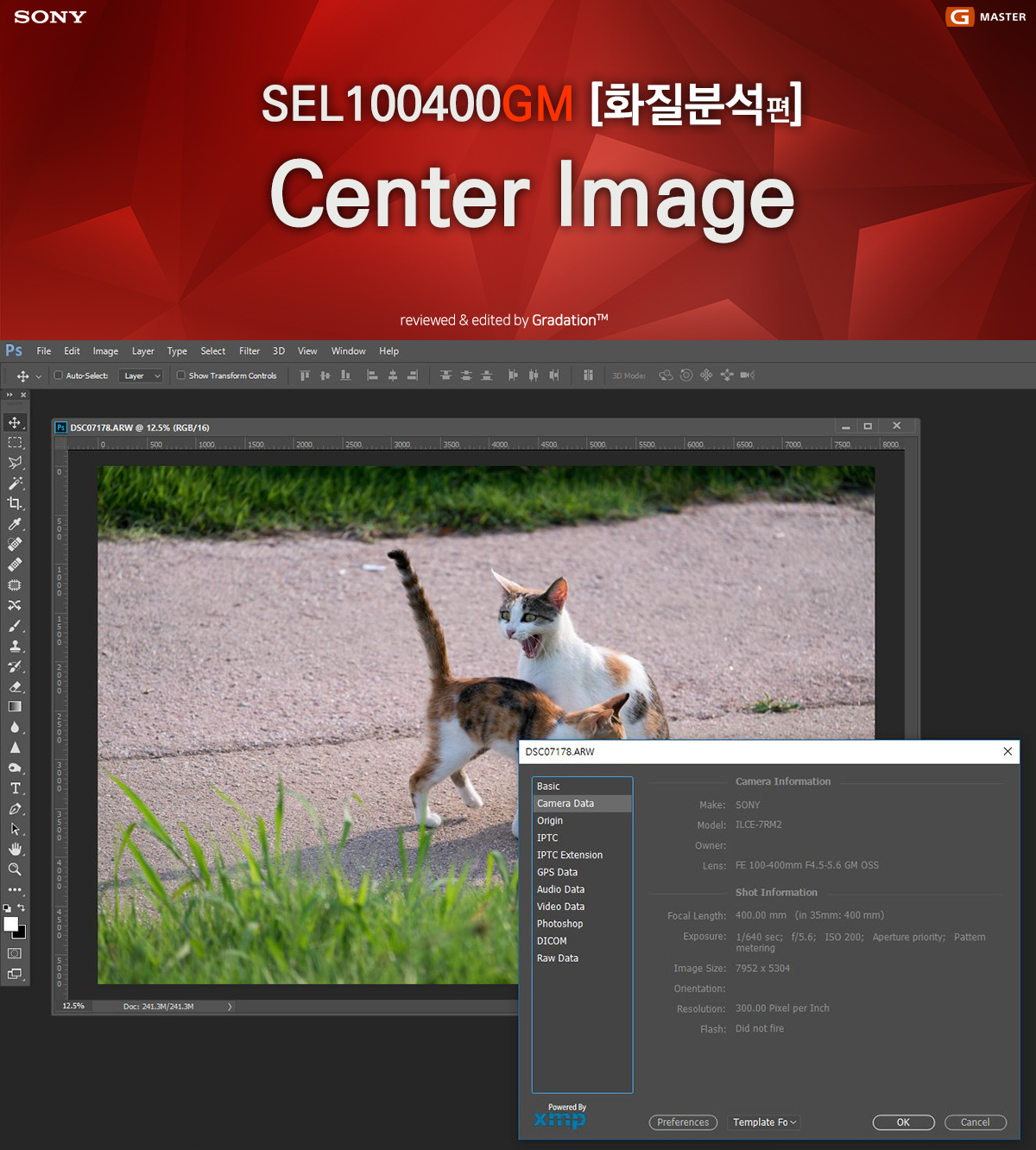The height and width of the screenshot is (1150, 1036).
Task: Open the Window menu
Action: 349,351
